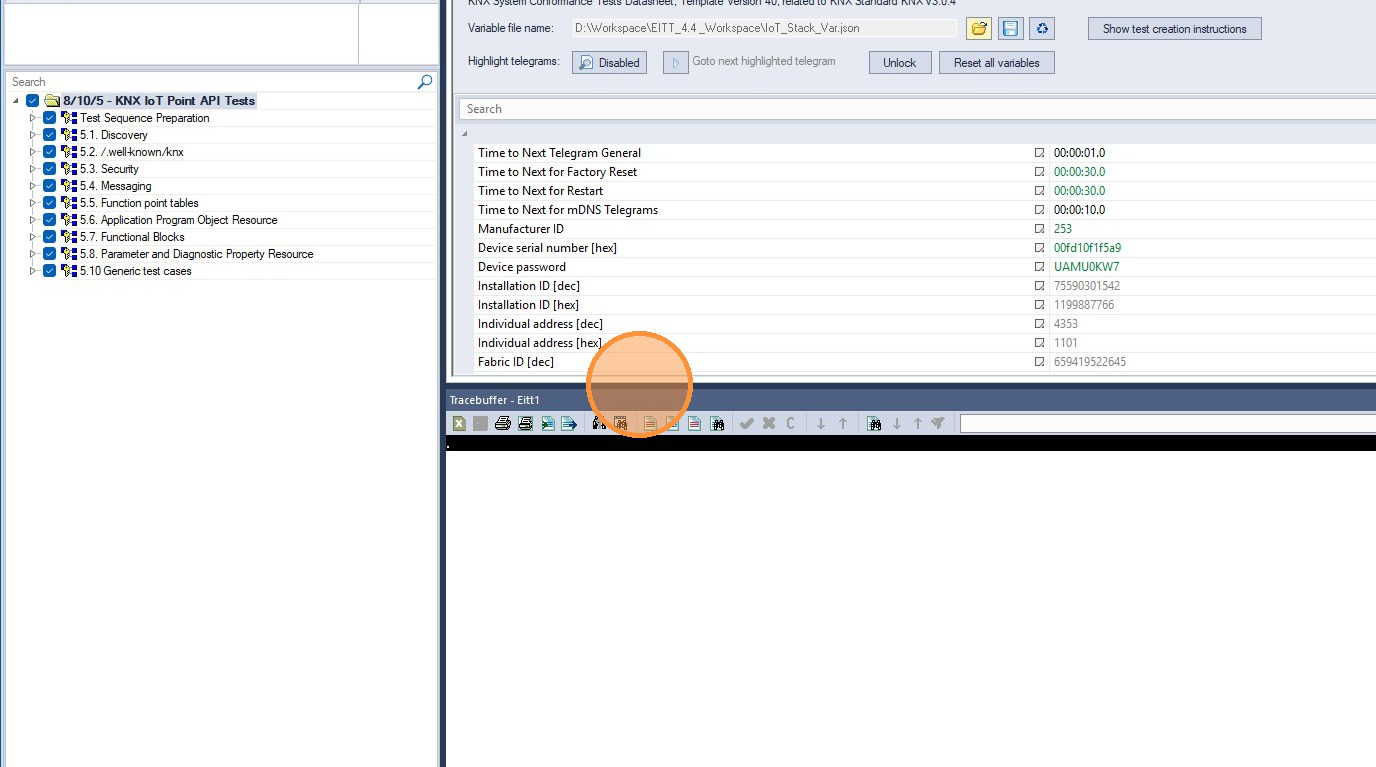This screenshot has width=1376, height=767.
Task: Click the X cross icon in Tracebuffer toolbar
Action: pos(768,424)
